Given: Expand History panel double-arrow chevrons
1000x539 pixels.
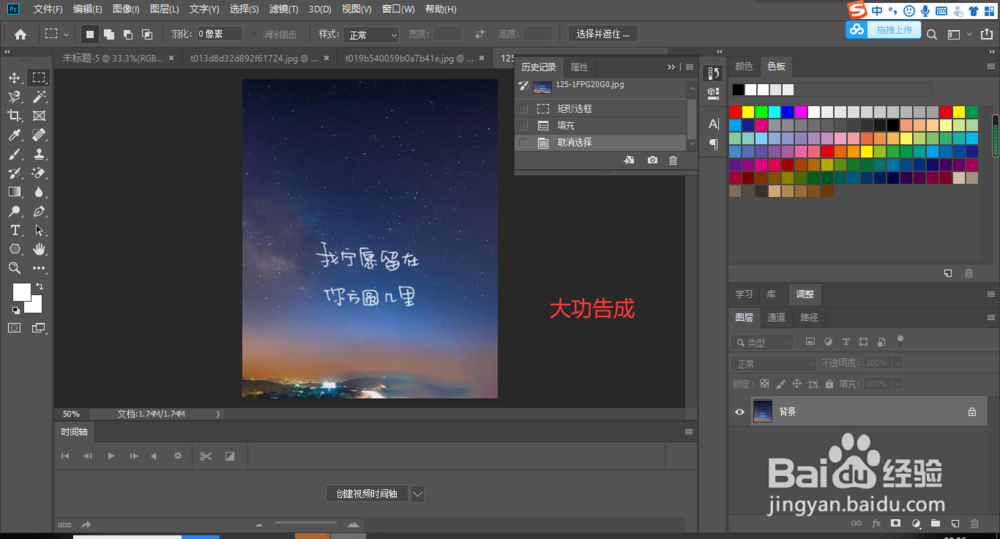Looking at the screenshot, I should (x=671, y=67).
